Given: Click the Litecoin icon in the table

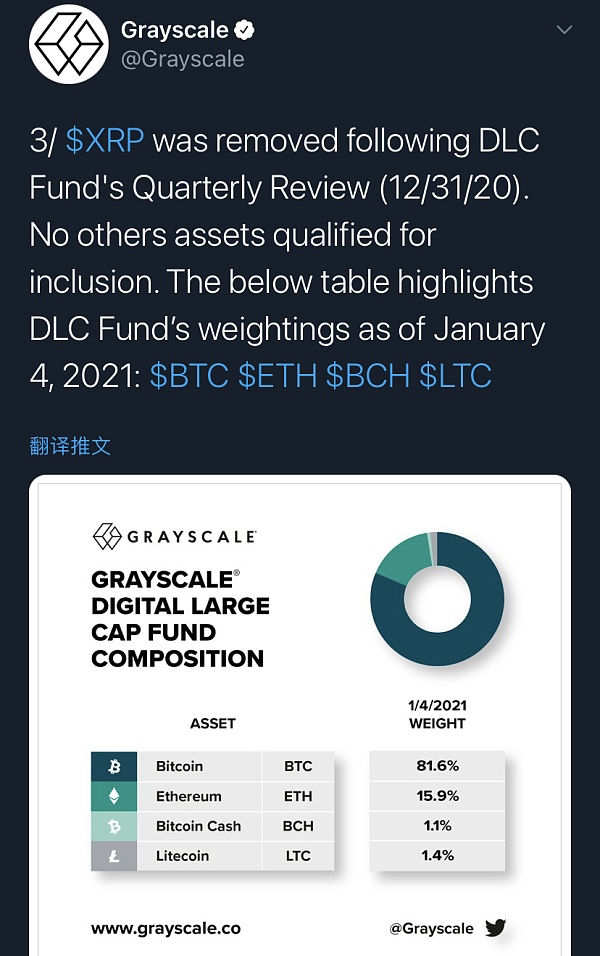Looking at the screenshot, I should pyautogui.click(x=113, y=856).
